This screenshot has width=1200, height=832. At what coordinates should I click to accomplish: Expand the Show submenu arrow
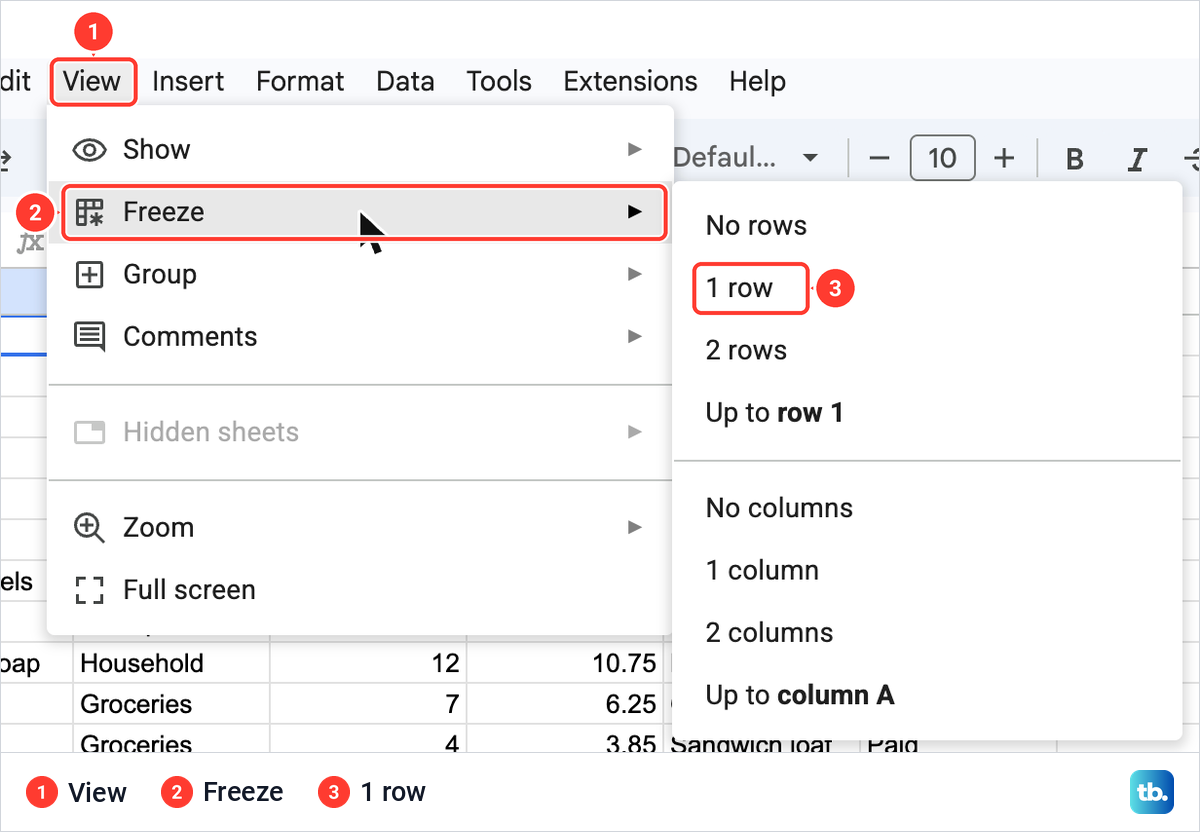pyautogui.click(x=634, y=149)
